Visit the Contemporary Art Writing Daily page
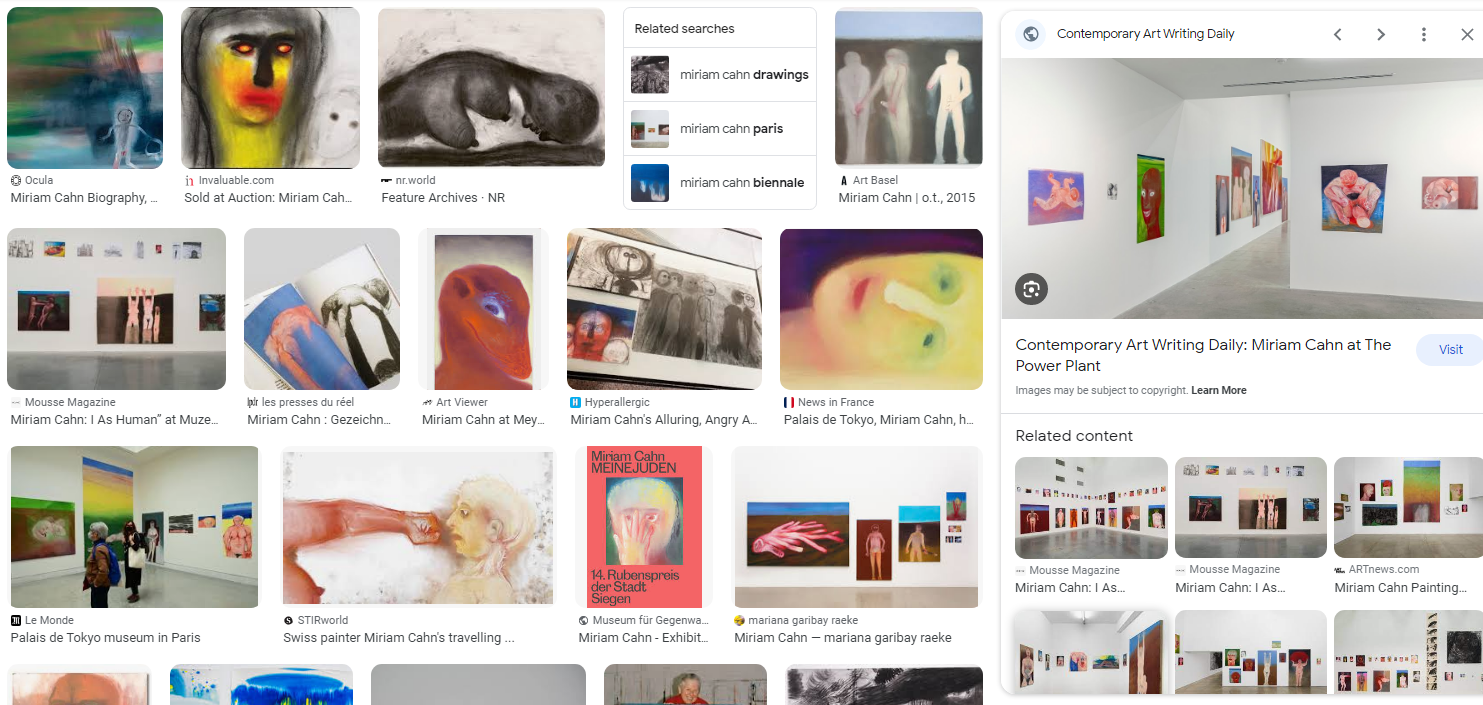The width and height of the screenshot is (1483, 705). [1449, 350]
